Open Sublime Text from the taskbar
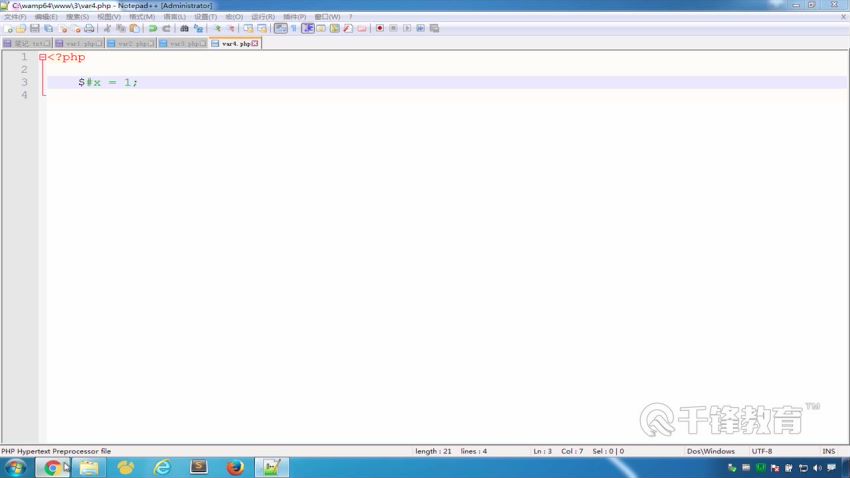 (198, 467)
